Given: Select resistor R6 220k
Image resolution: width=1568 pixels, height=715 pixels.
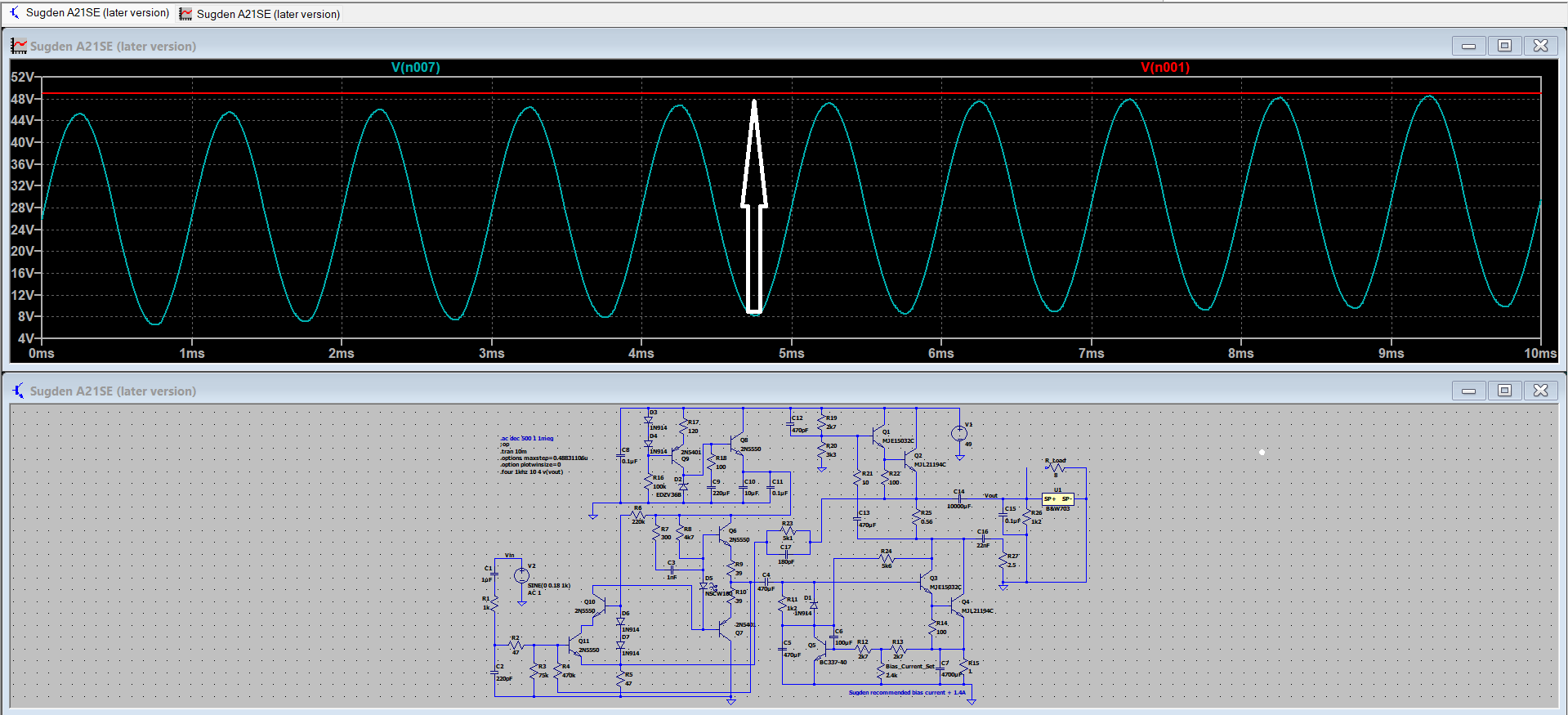Looking at the screenshot, I should click(638, 515).
